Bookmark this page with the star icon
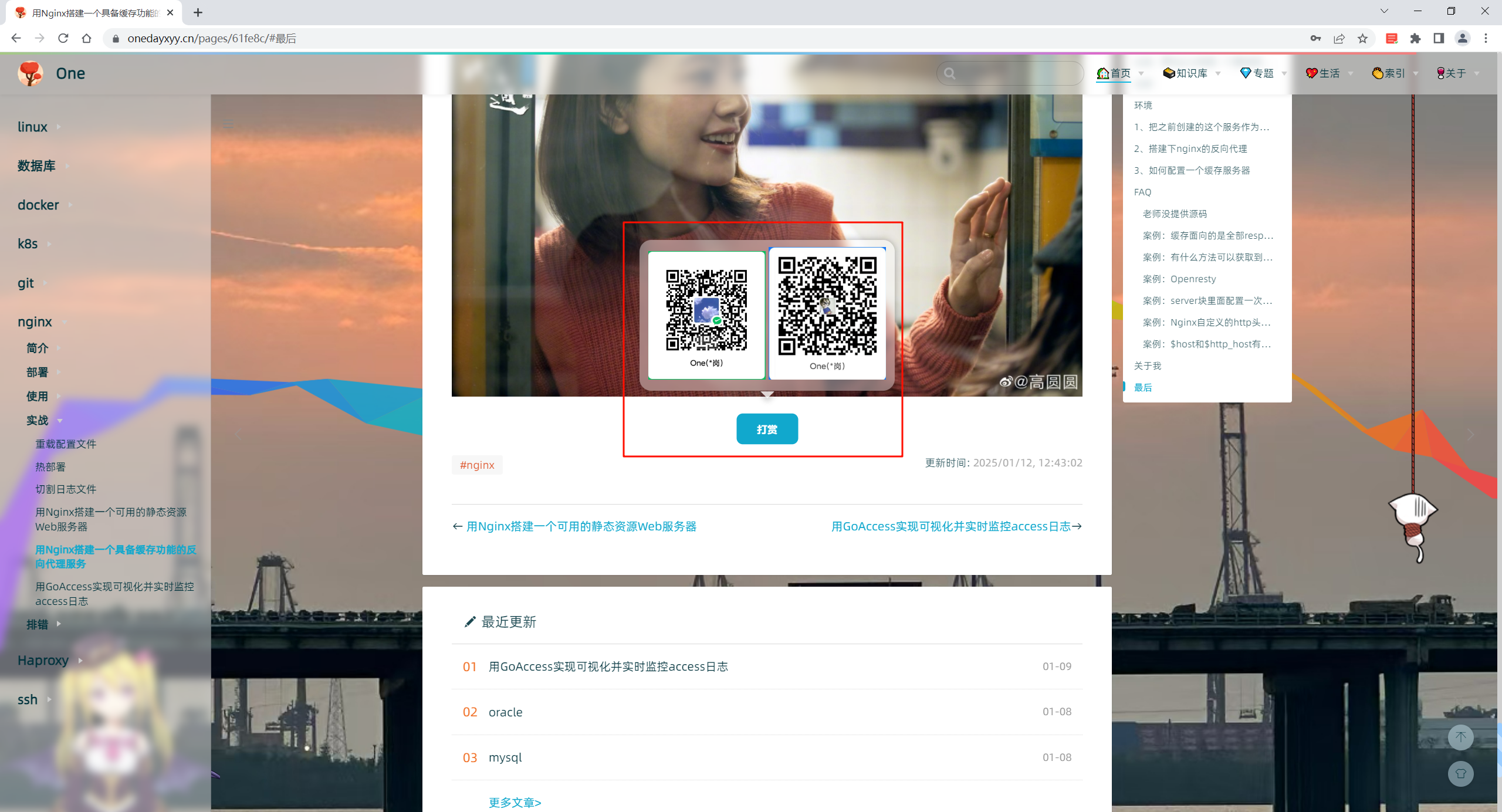Viewport: 1502px width, 812px height. coord(1362,38)
